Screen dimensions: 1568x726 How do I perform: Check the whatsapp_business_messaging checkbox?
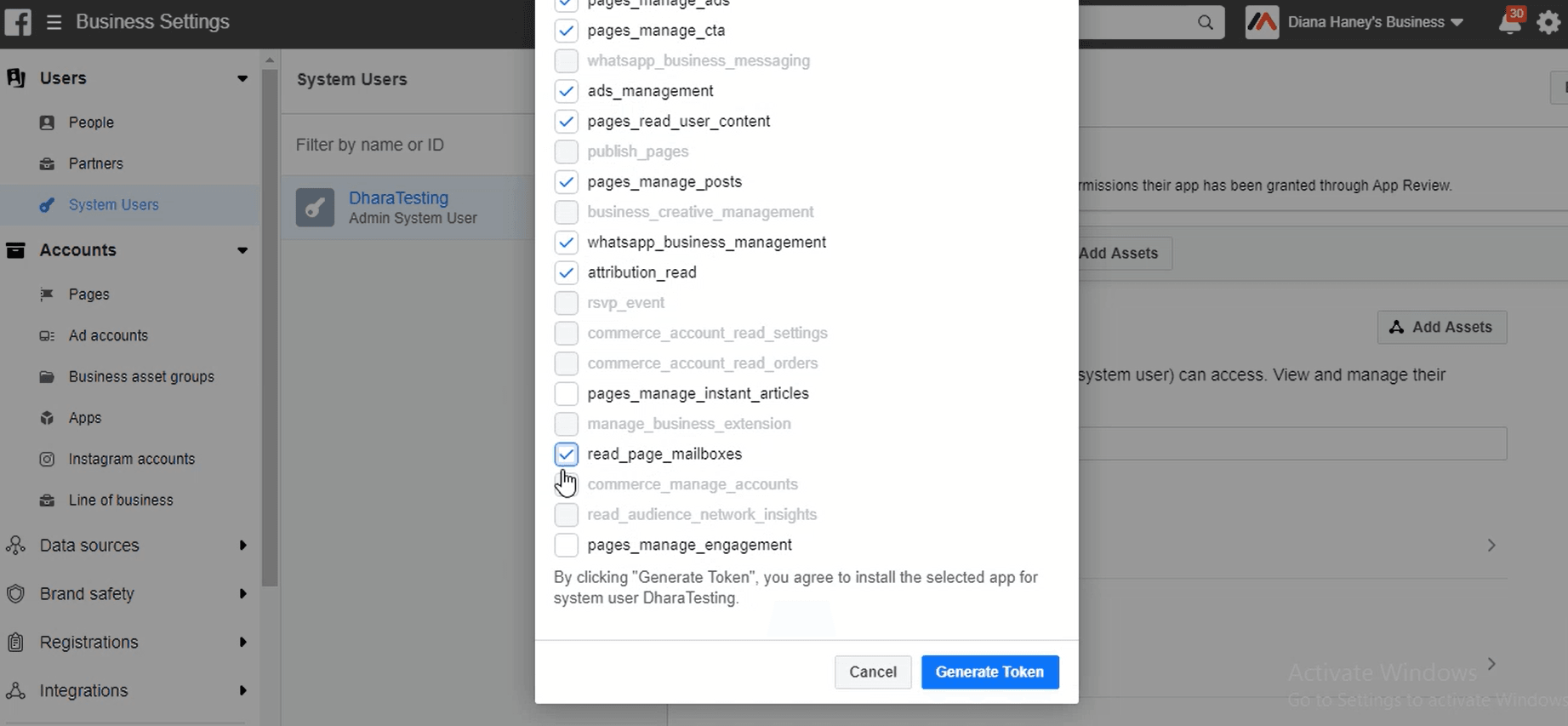566,61
